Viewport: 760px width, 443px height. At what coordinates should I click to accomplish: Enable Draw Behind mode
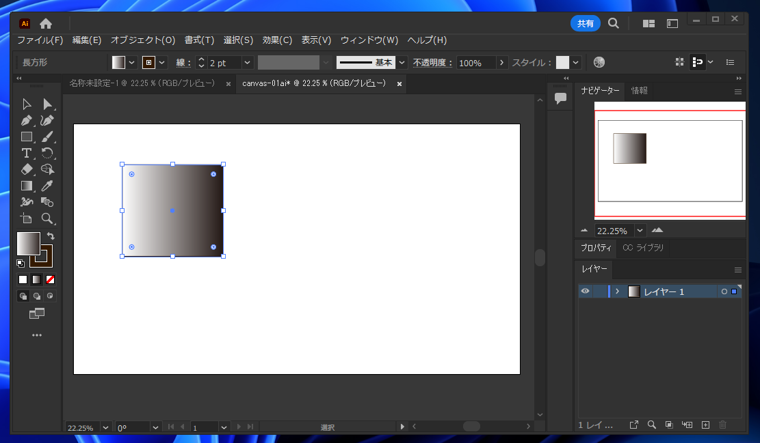37,296
